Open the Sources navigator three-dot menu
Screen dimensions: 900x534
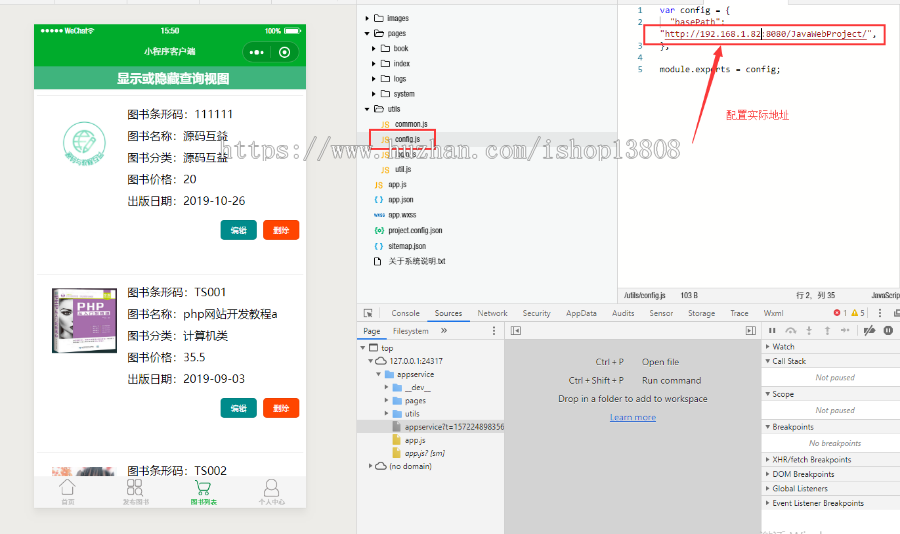[494, 331]
